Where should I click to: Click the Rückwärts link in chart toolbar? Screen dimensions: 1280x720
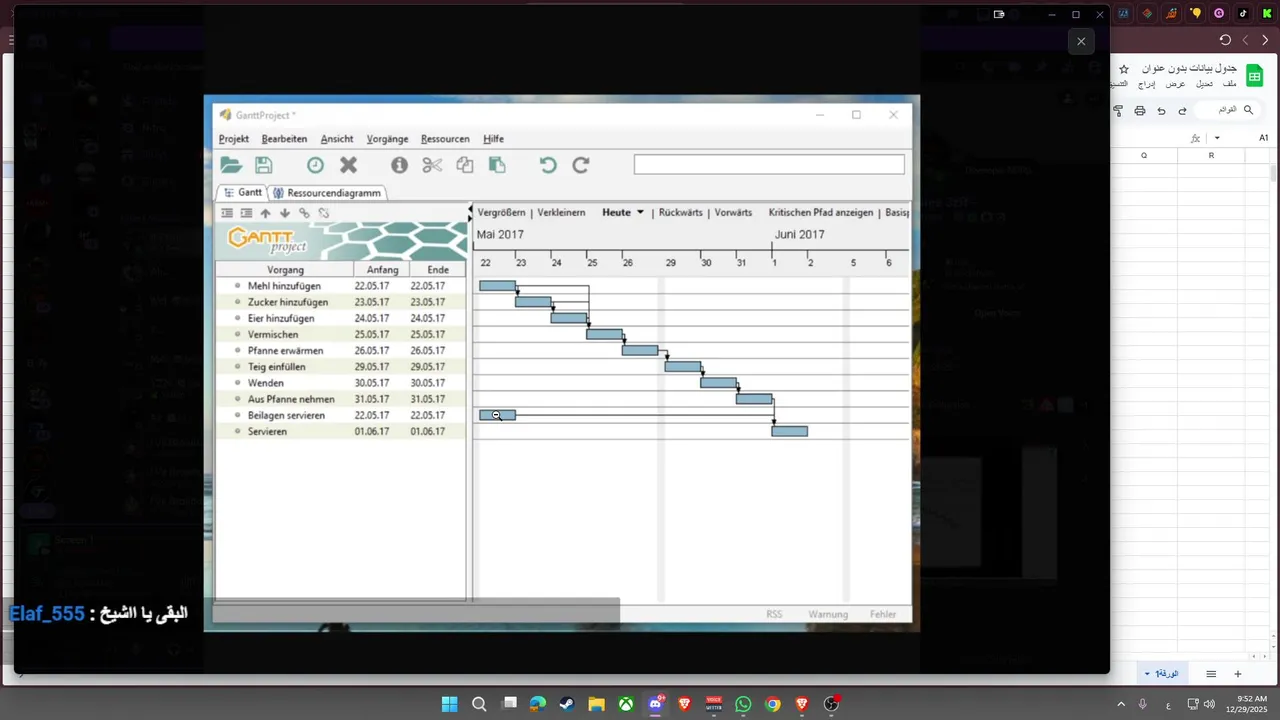pyautogui.click(x=680, y=213)
